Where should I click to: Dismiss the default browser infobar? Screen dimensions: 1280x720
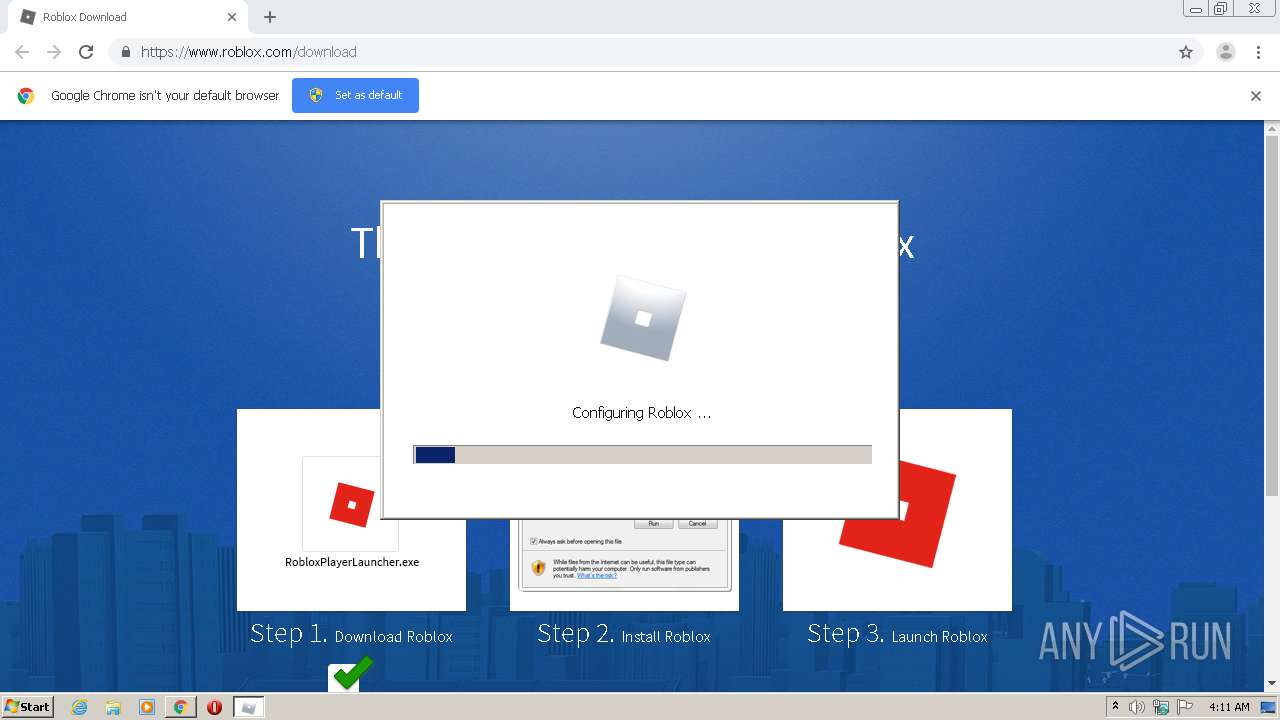(1256, 96)
